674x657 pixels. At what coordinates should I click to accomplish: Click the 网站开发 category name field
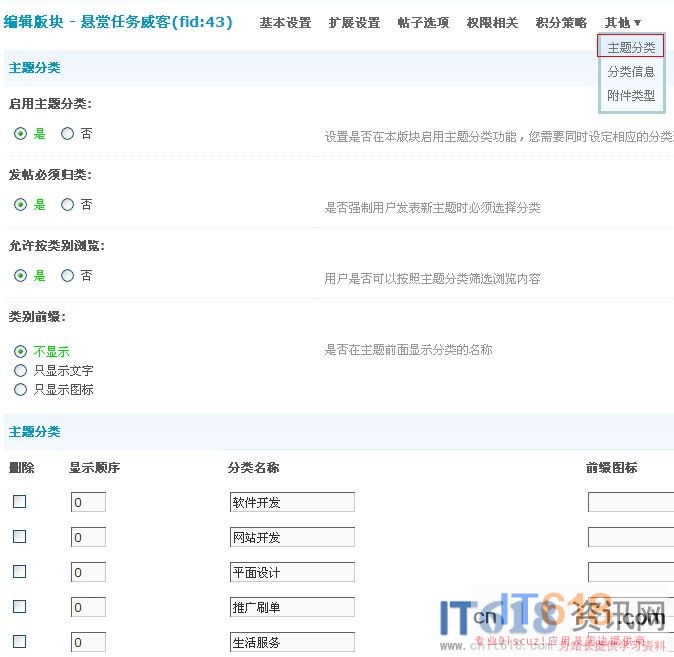tap(292, 537)
